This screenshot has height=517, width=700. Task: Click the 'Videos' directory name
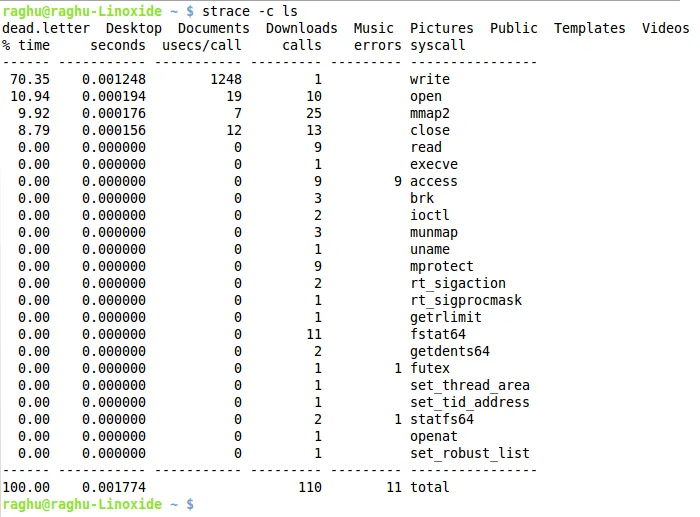[x=665, y=28]
